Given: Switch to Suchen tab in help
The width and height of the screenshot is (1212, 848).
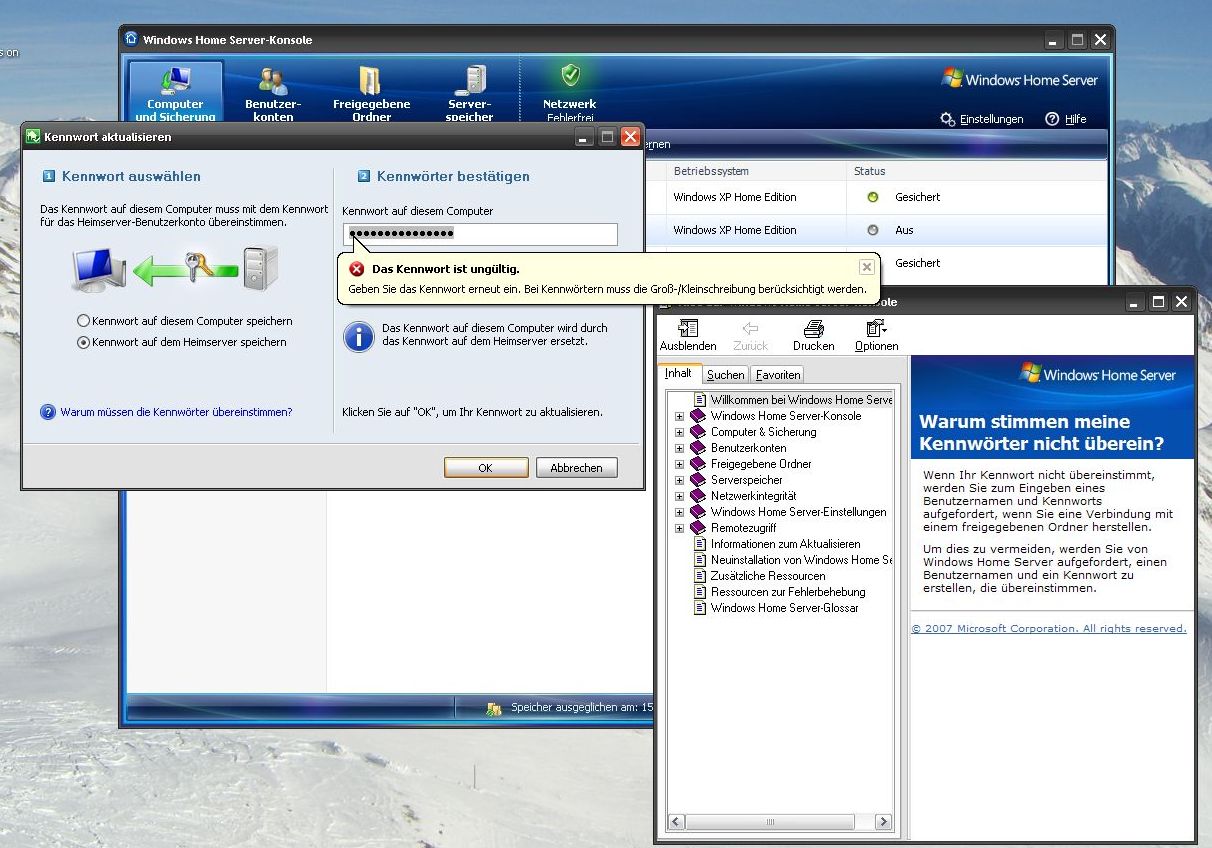Looking at the screenshot, I should click(x=725, y=375).
